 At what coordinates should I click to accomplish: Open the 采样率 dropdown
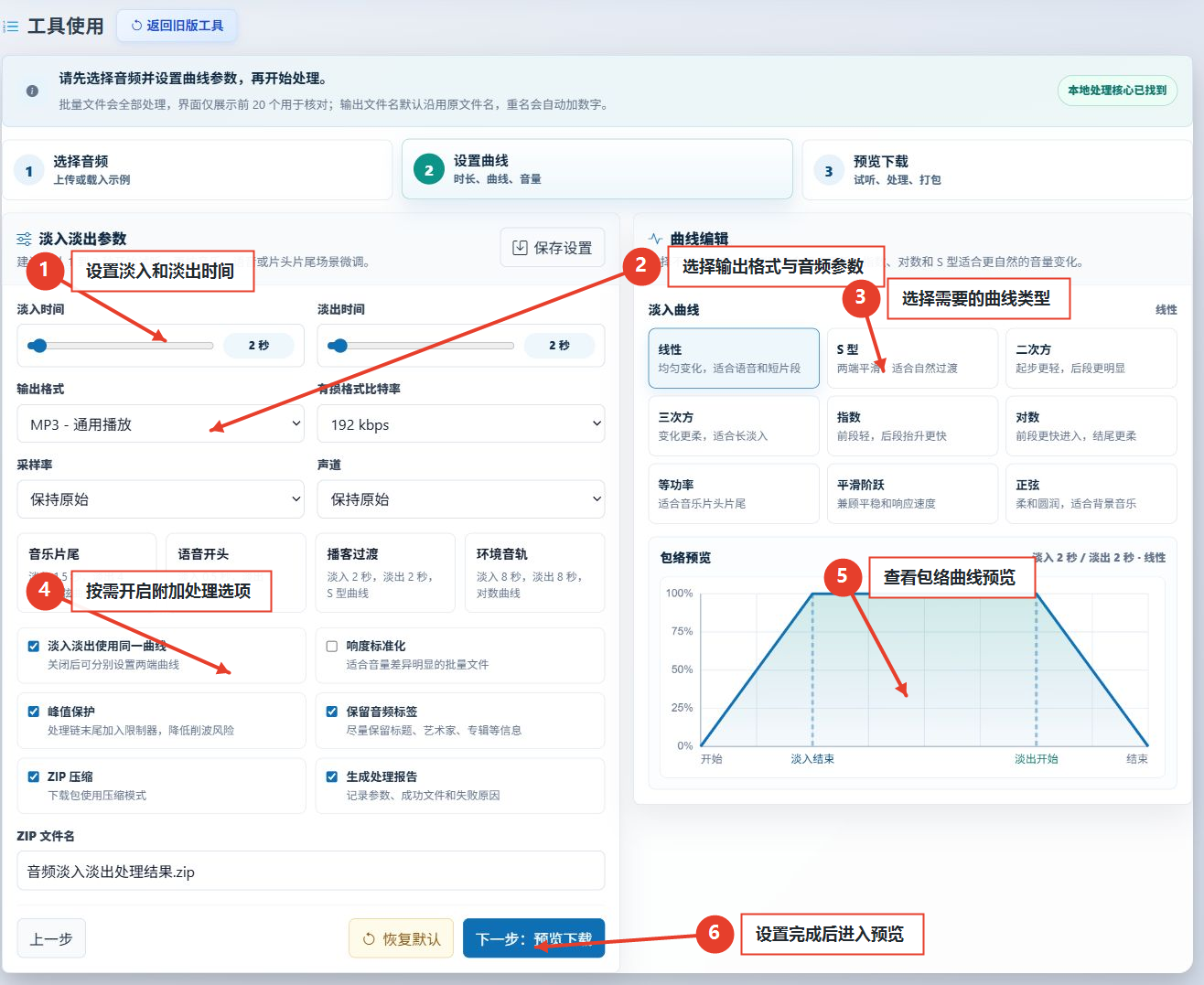pos(161,498)
